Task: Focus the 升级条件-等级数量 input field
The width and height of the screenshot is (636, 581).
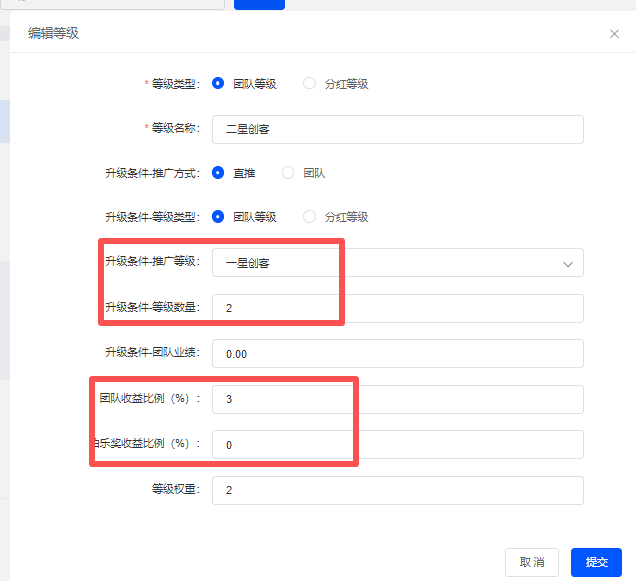Action: [x=397, y=308]
